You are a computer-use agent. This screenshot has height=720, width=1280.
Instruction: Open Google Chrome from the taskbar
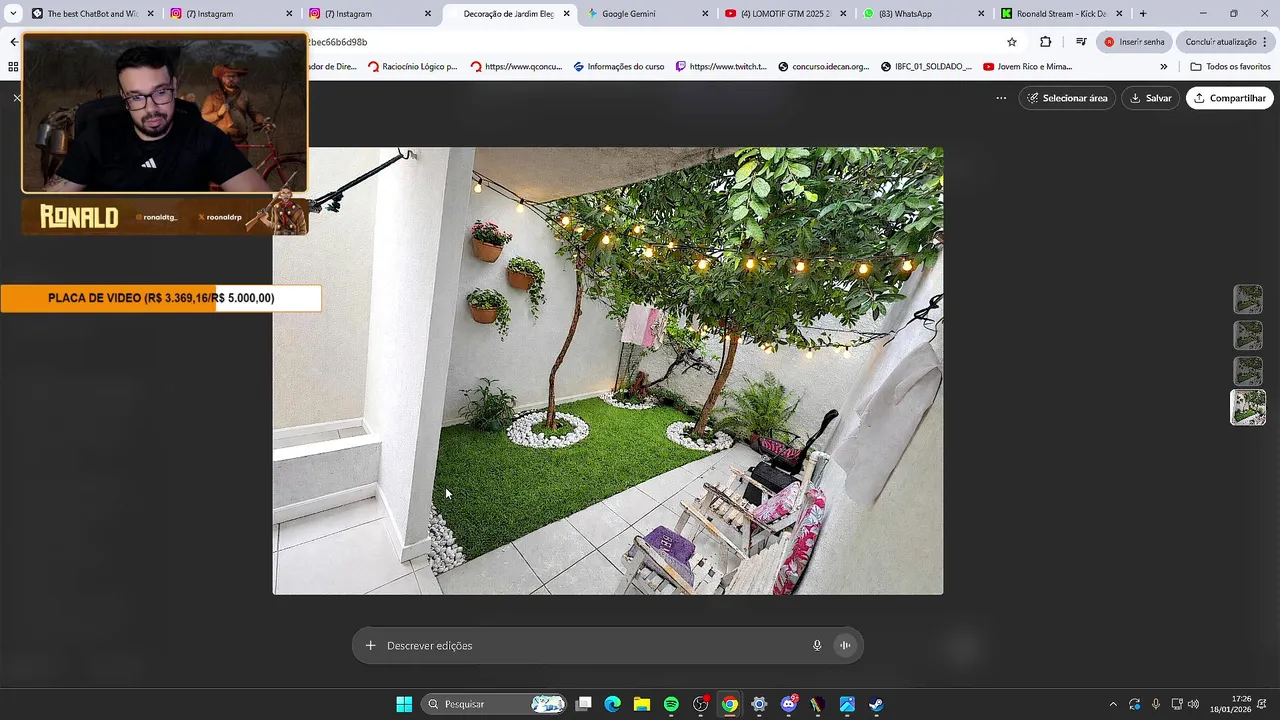click(730, 704)
